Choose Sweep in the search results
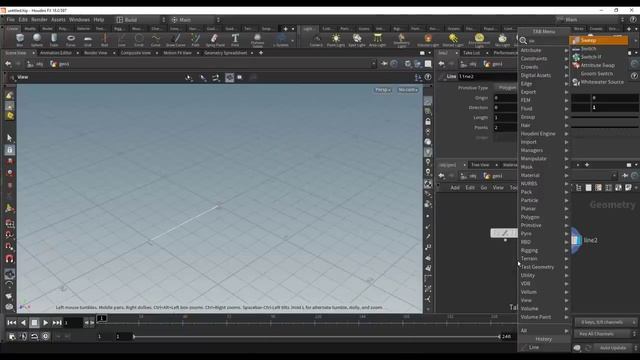The height and width of the screenshot is (360, 640). (x=599, y=40)
